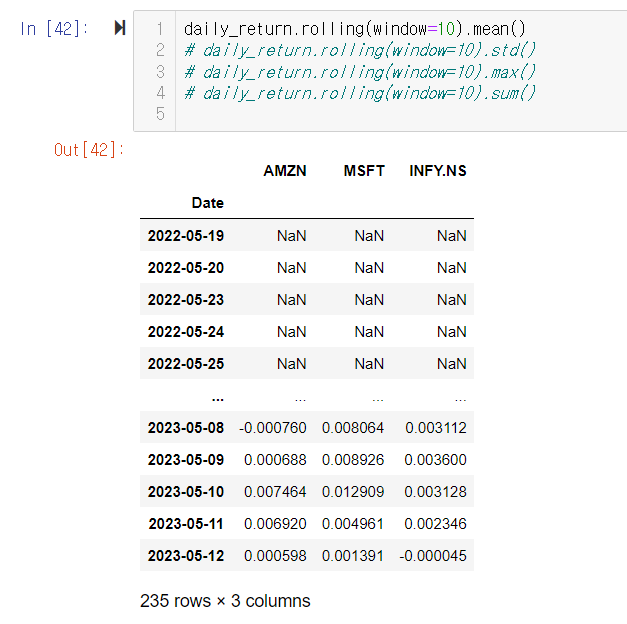The height and width of the screenshot is (624, 627).
Task: Click AMZN NaN for 2022-05-19
Action: pyautogui.click(x=292, y=236)
